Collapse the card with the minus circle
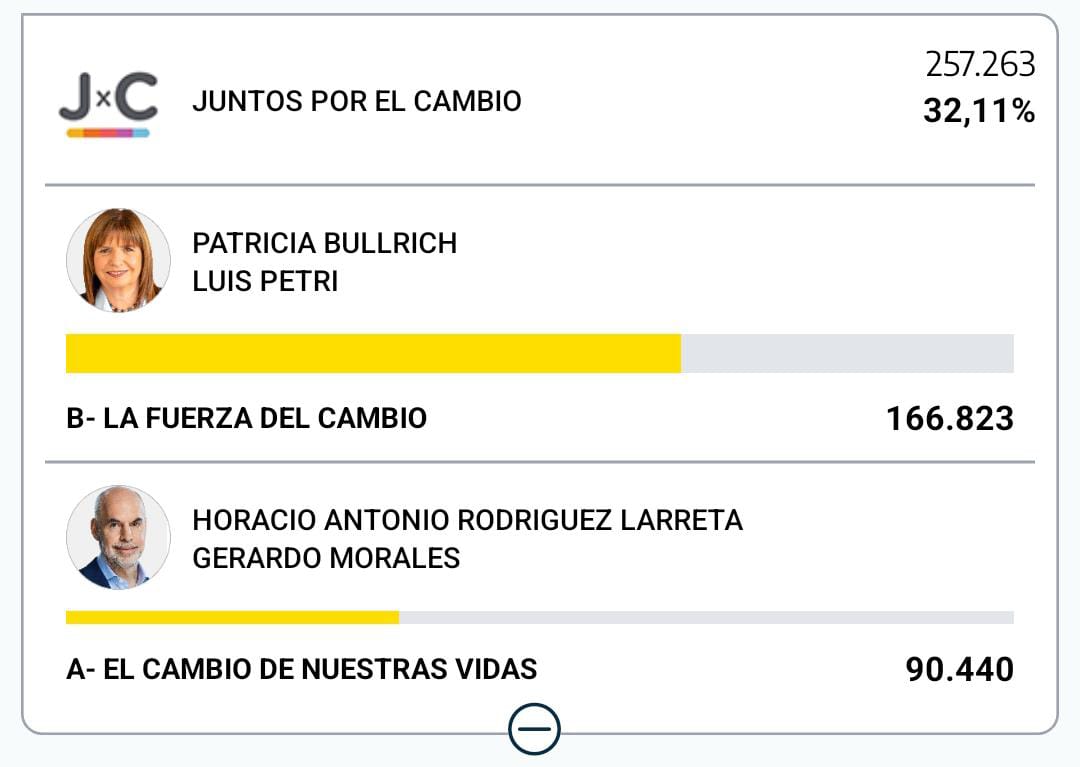The height and width of the screenshot is (767, 1080). tap(534, 729)
